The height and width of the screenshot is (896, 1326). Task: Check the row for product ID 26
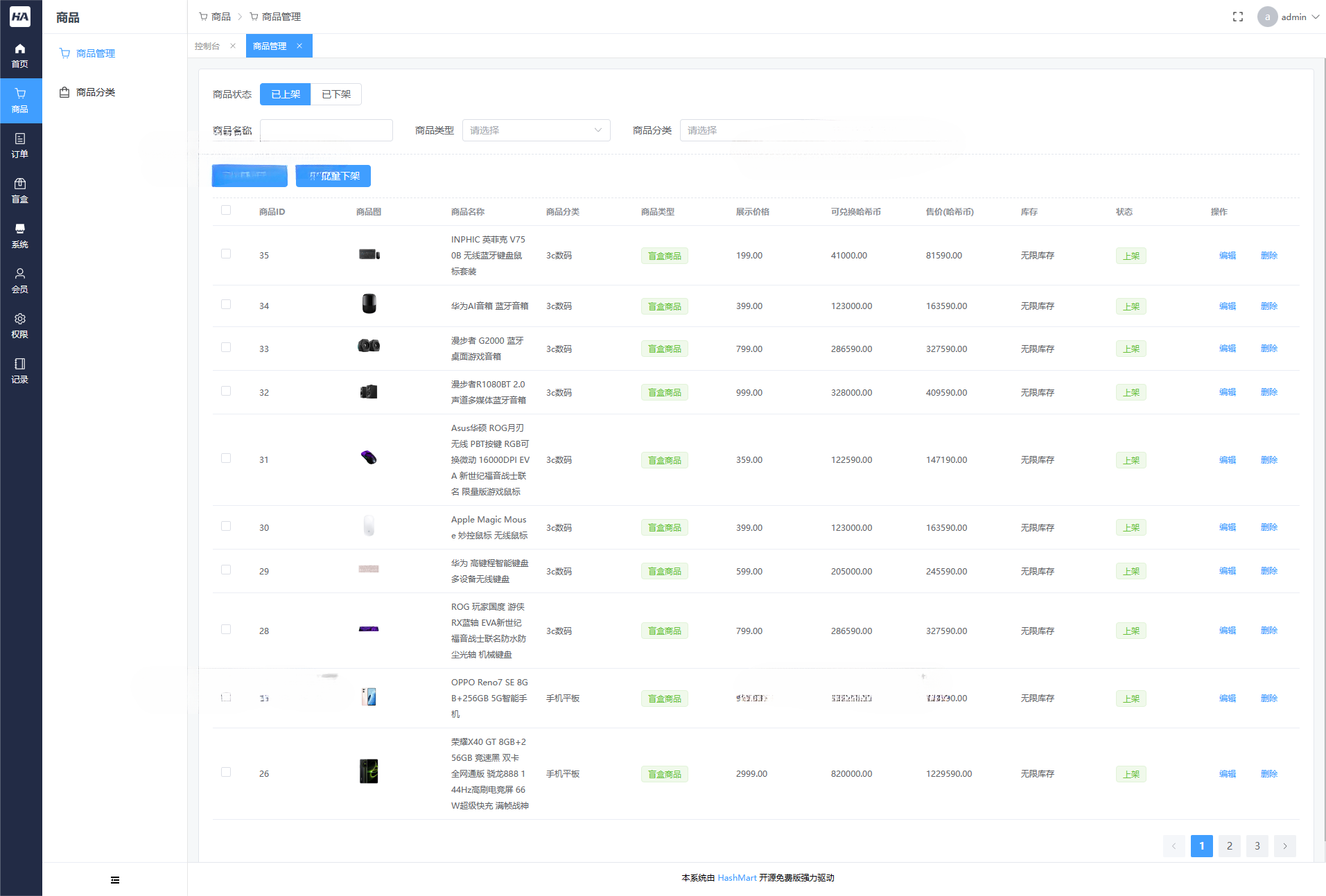coord(226,772)
